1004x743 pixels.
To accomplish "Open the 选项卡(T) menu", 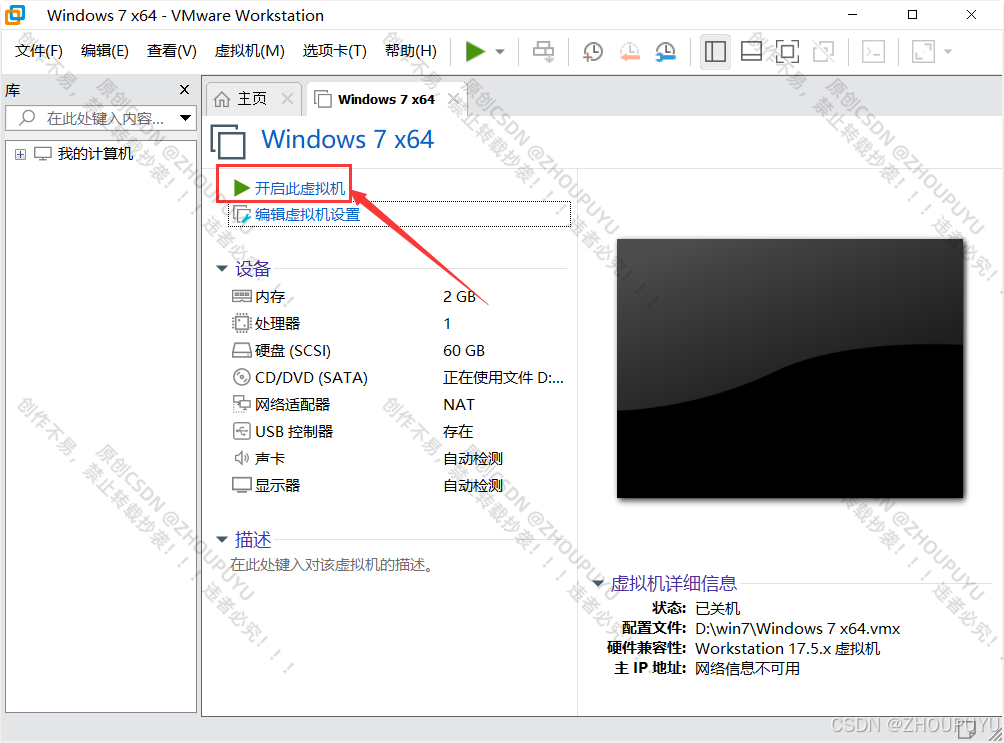I will pyautogui.click(x=334, y=51).
